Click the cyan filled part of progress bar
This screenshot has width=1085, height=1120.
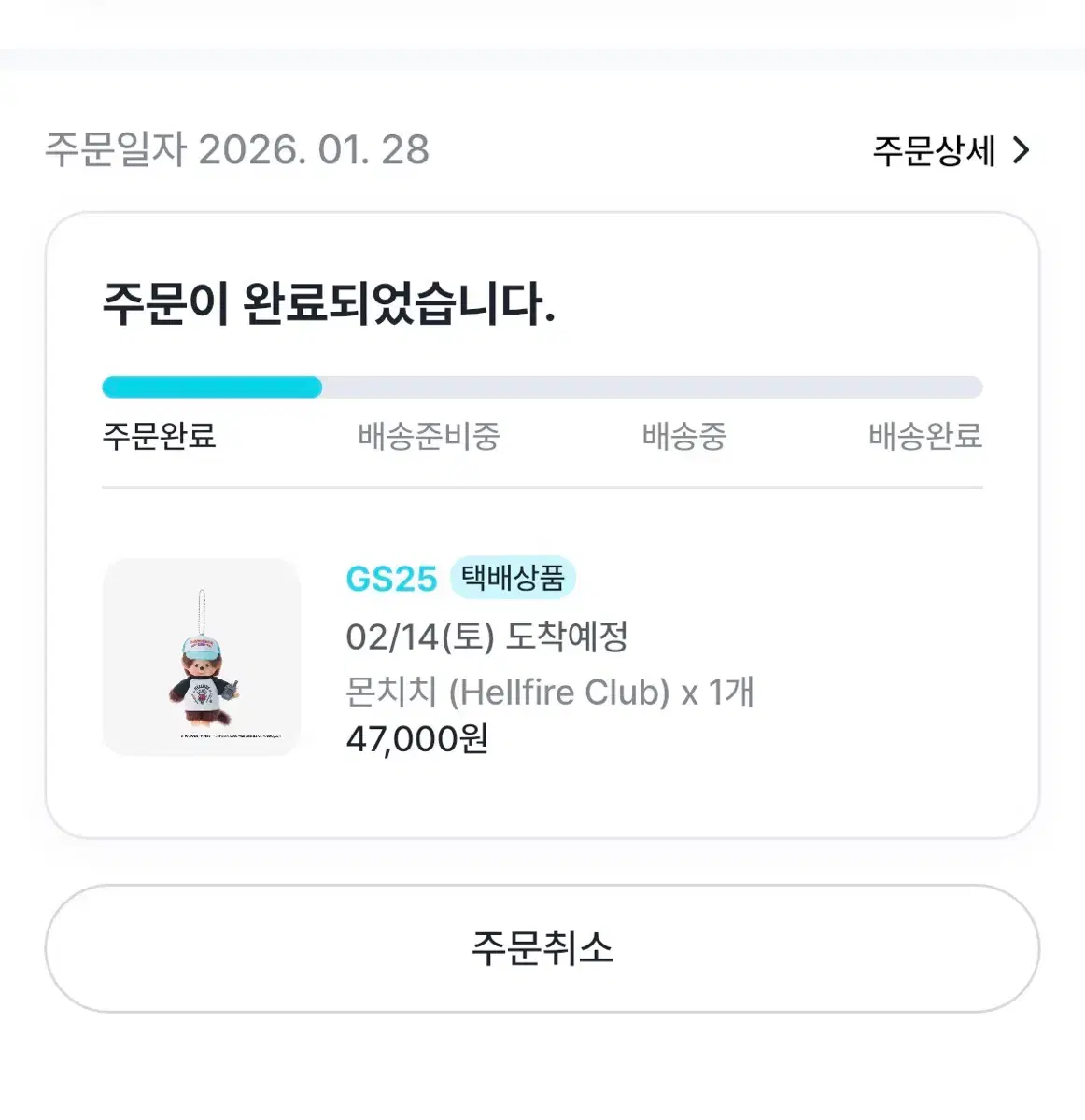(212, 387)
